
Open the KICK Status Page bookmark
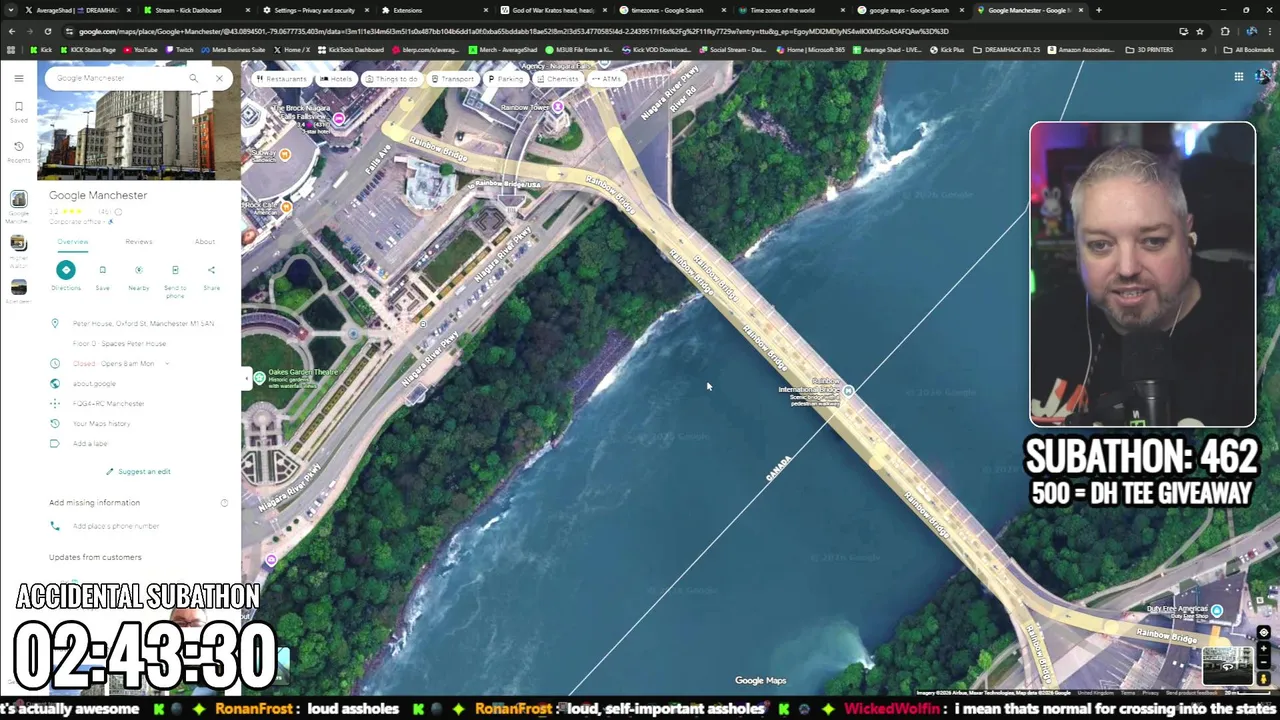tap(89, 50)
